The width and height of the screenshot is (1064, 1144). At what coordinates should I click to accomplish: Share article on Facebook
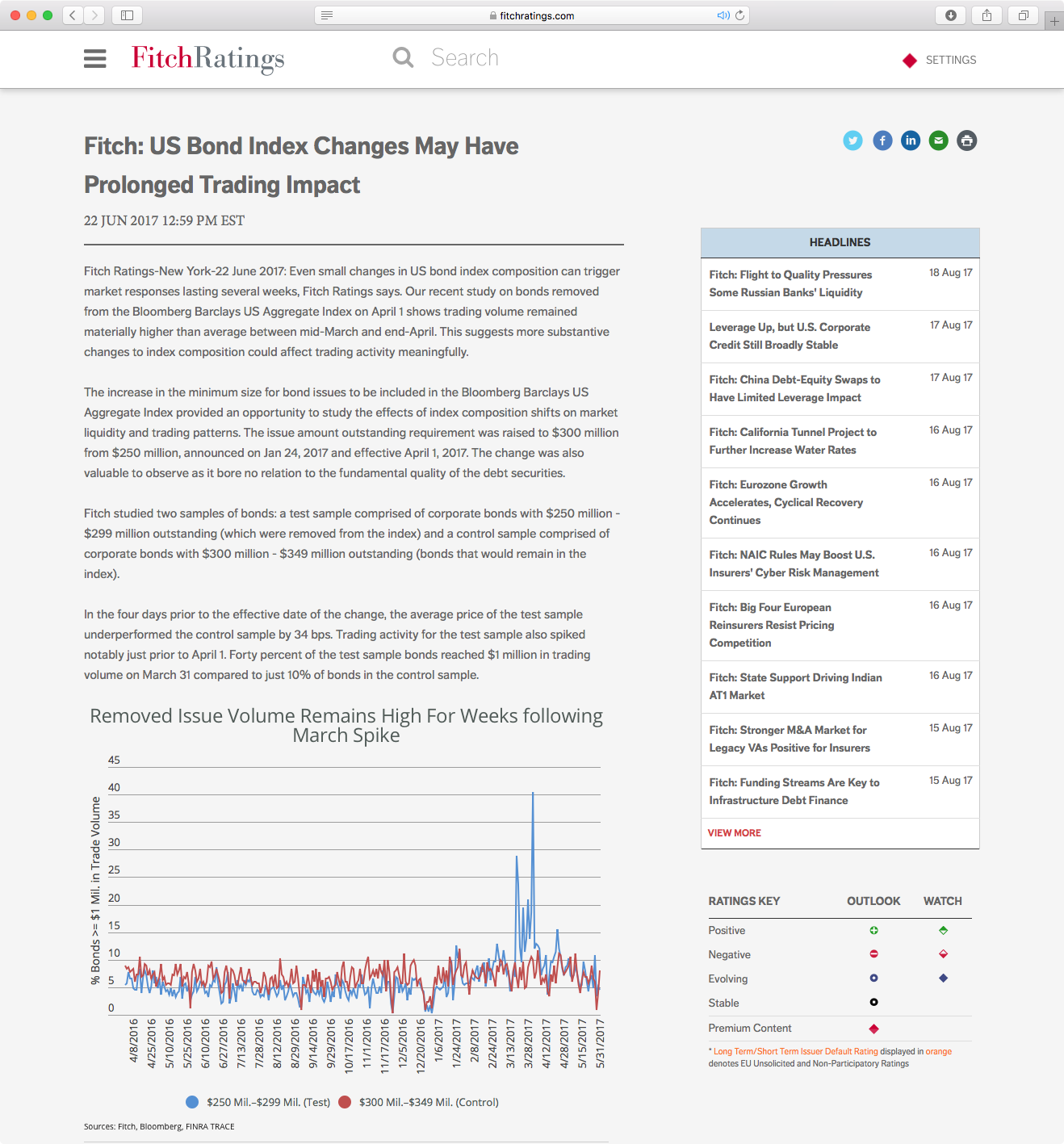click(882, 140)
